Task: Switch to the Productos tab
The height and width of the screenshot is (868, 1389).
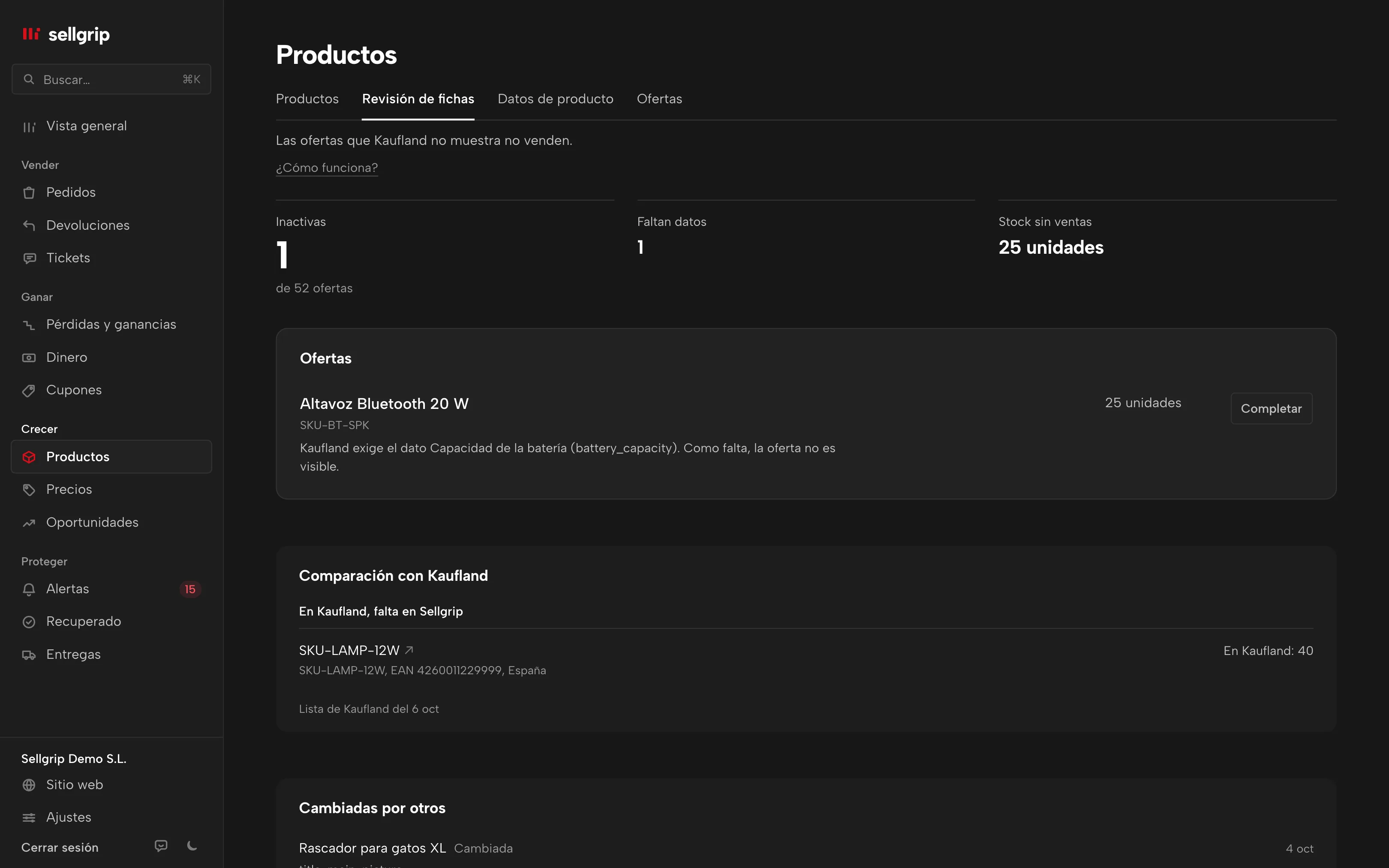Action: (307, 99)
